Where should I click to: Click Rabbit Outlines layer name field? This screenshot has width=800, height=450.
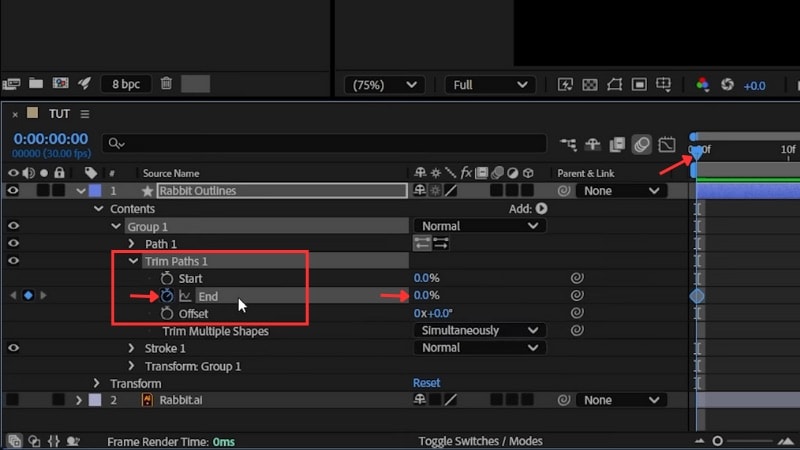coord(282,191)
